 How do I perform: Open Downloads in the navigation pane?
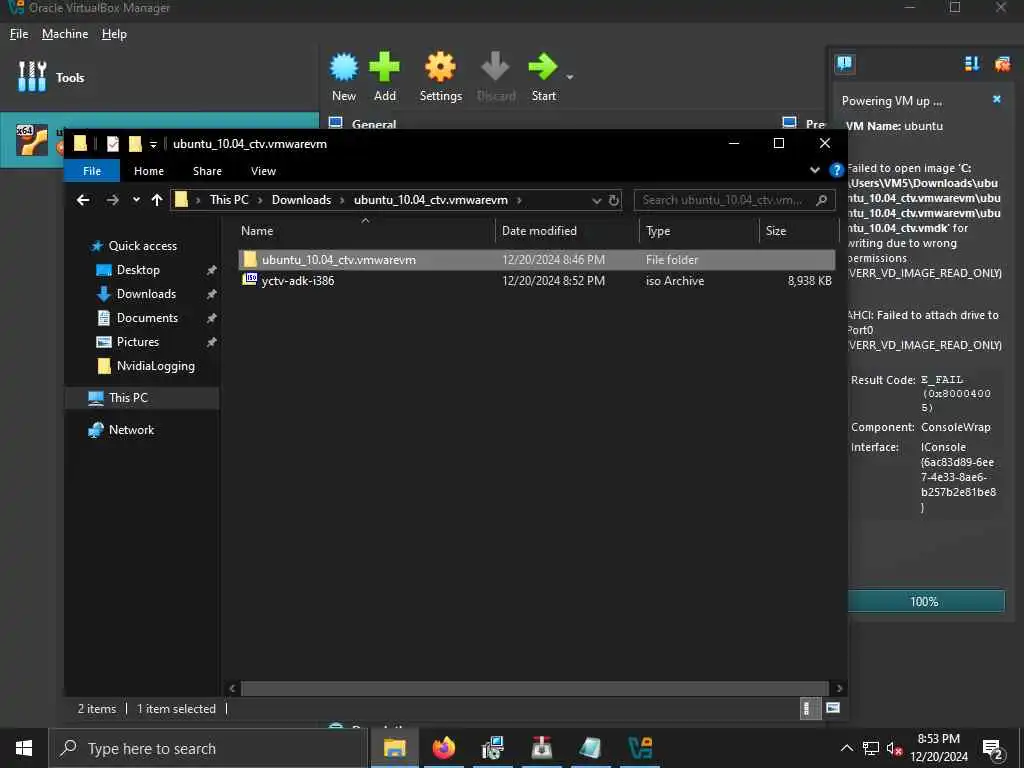(146, 294)
